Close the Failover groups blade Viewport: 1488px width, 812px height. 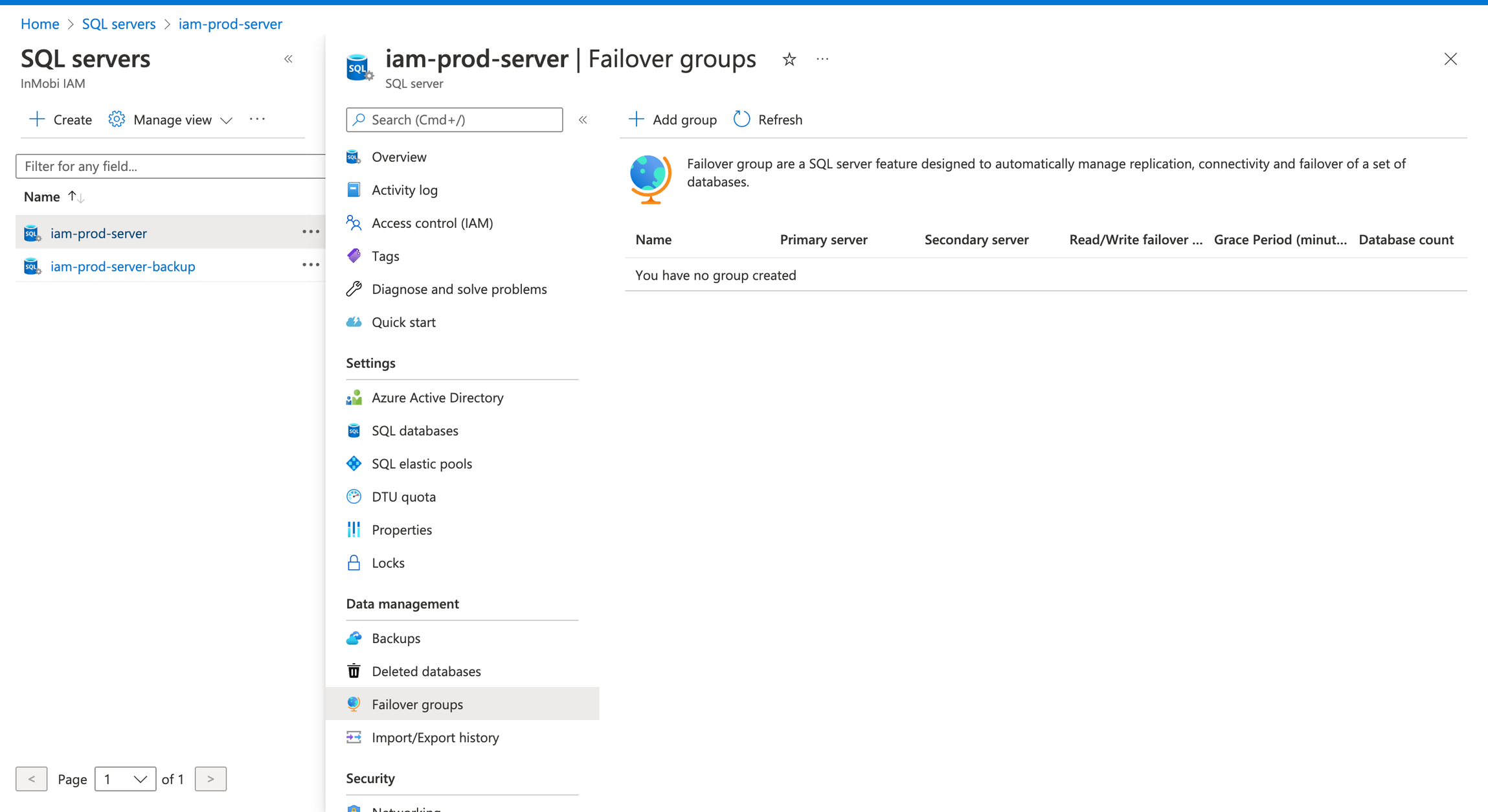(x=1450, y=59)
